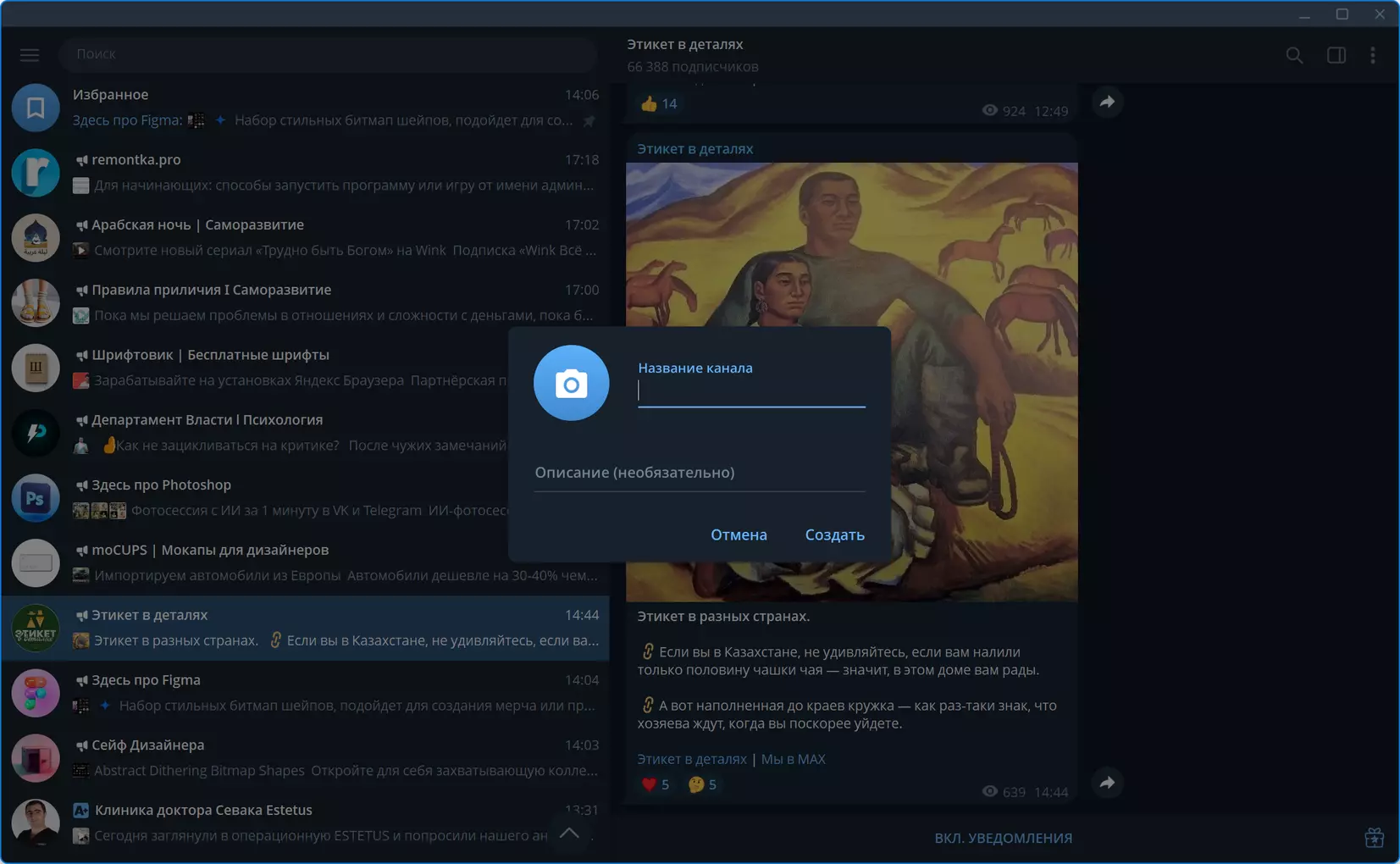Open Клиника доктора Севака Estetus chat
This screenshot has width=1400, height=864.
[305, 822]
